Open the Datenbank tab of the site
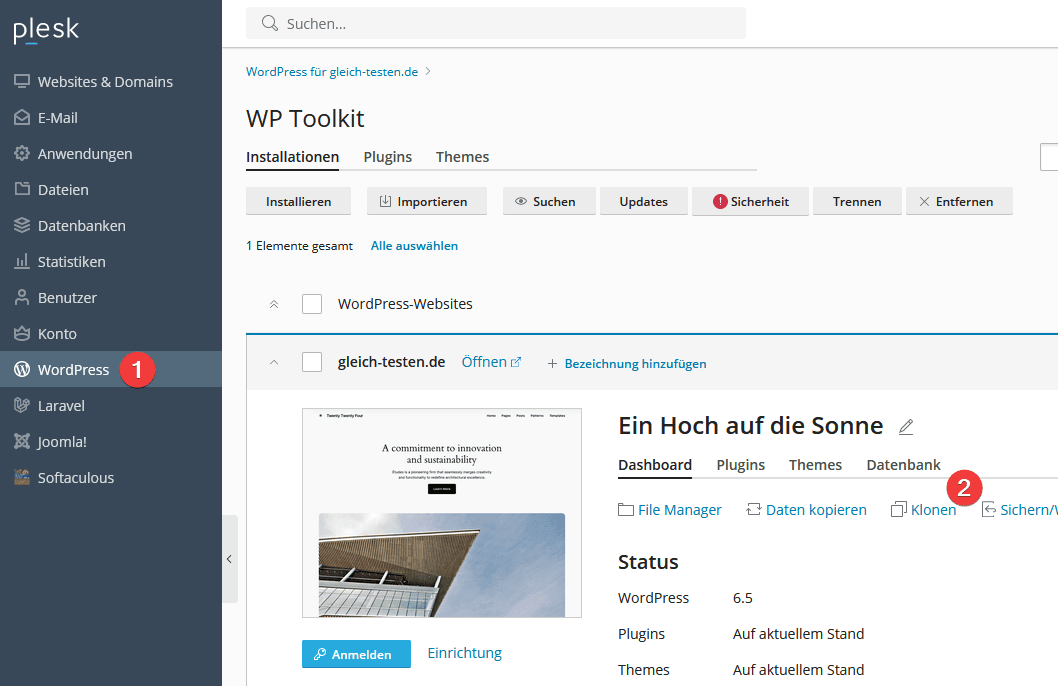This screenshot has height=686, width=1058. [903, 465]
